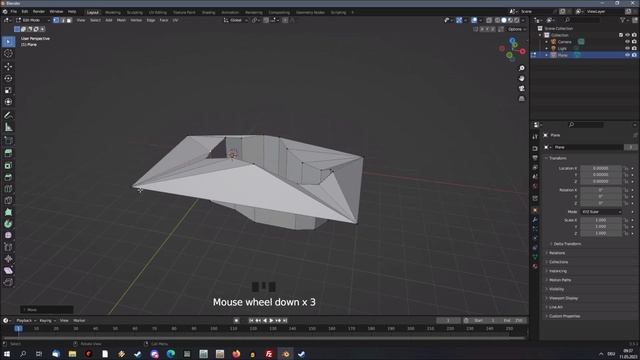Enable vertex select mode

pyautogui.click(x=56, y=20)
